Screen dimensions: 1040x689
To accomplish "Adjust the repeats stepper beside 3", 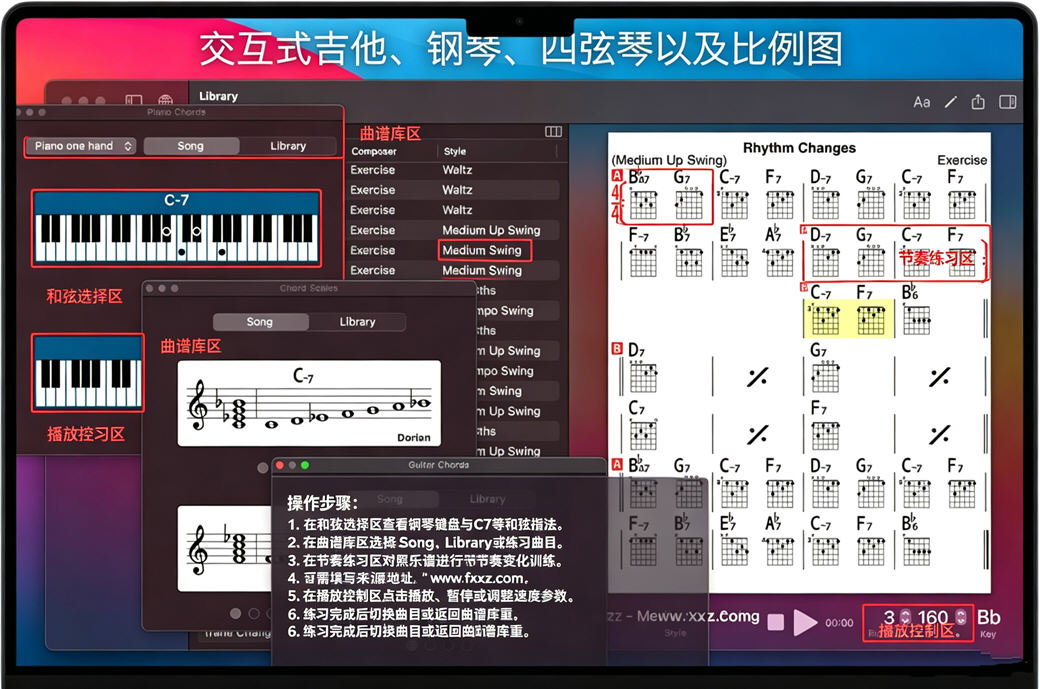I will (905, 617).
